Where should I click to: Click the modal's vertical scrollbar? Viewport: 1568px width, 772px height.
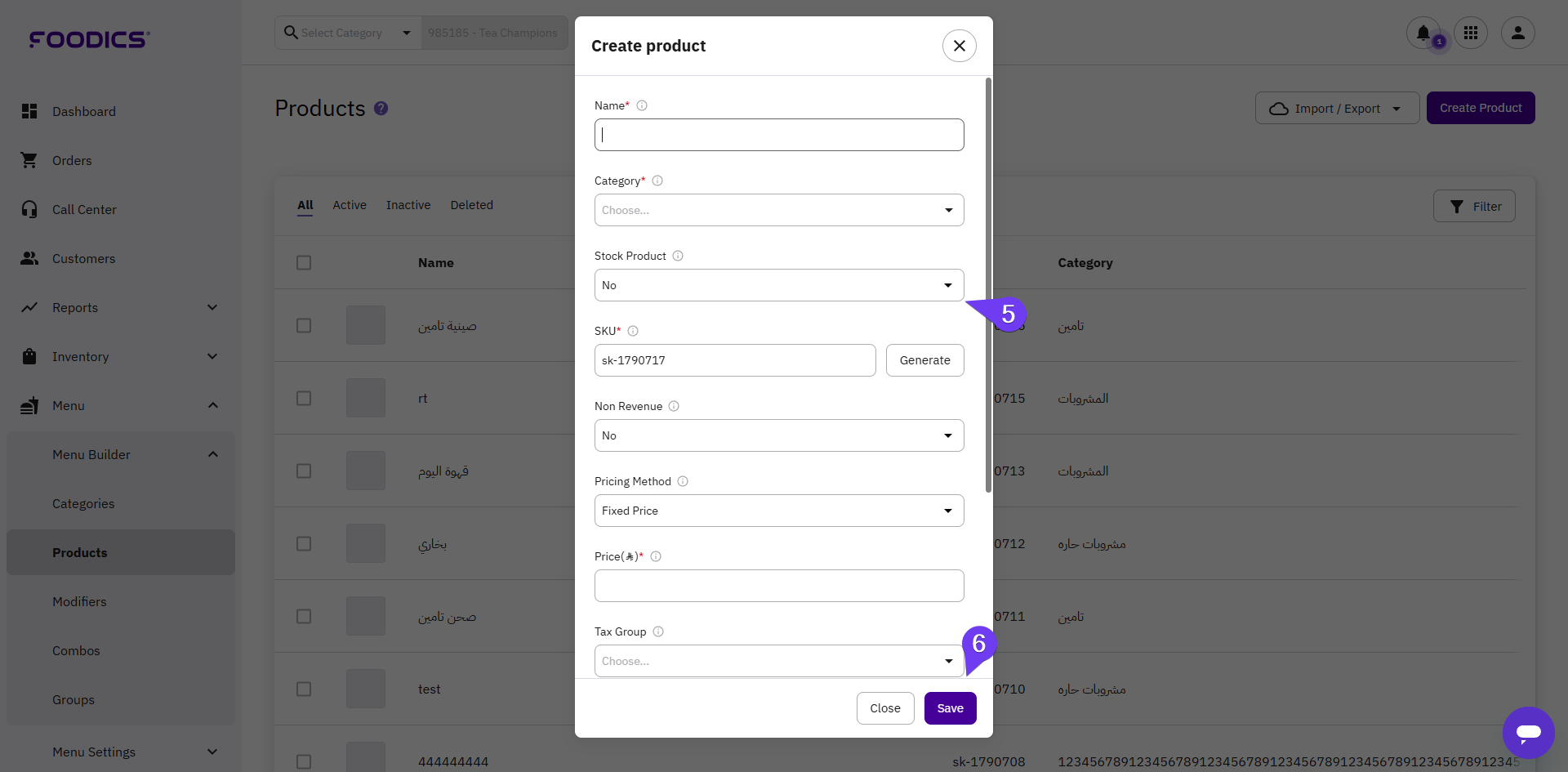pyautogui.click(x=988, y=286)
